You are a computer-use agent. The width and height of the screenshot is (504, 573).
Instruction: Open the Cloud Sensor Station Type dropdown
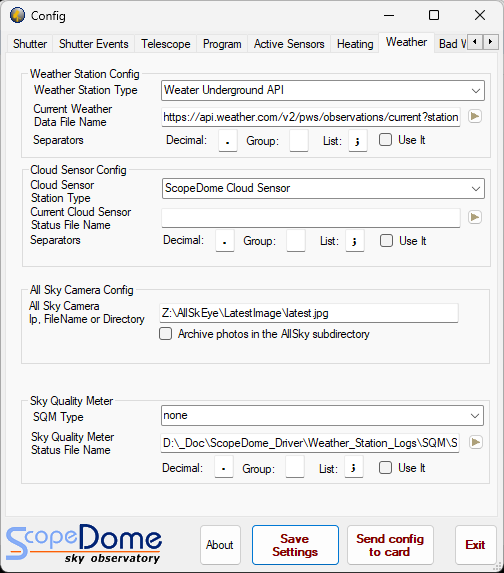(x=323, y=189)
